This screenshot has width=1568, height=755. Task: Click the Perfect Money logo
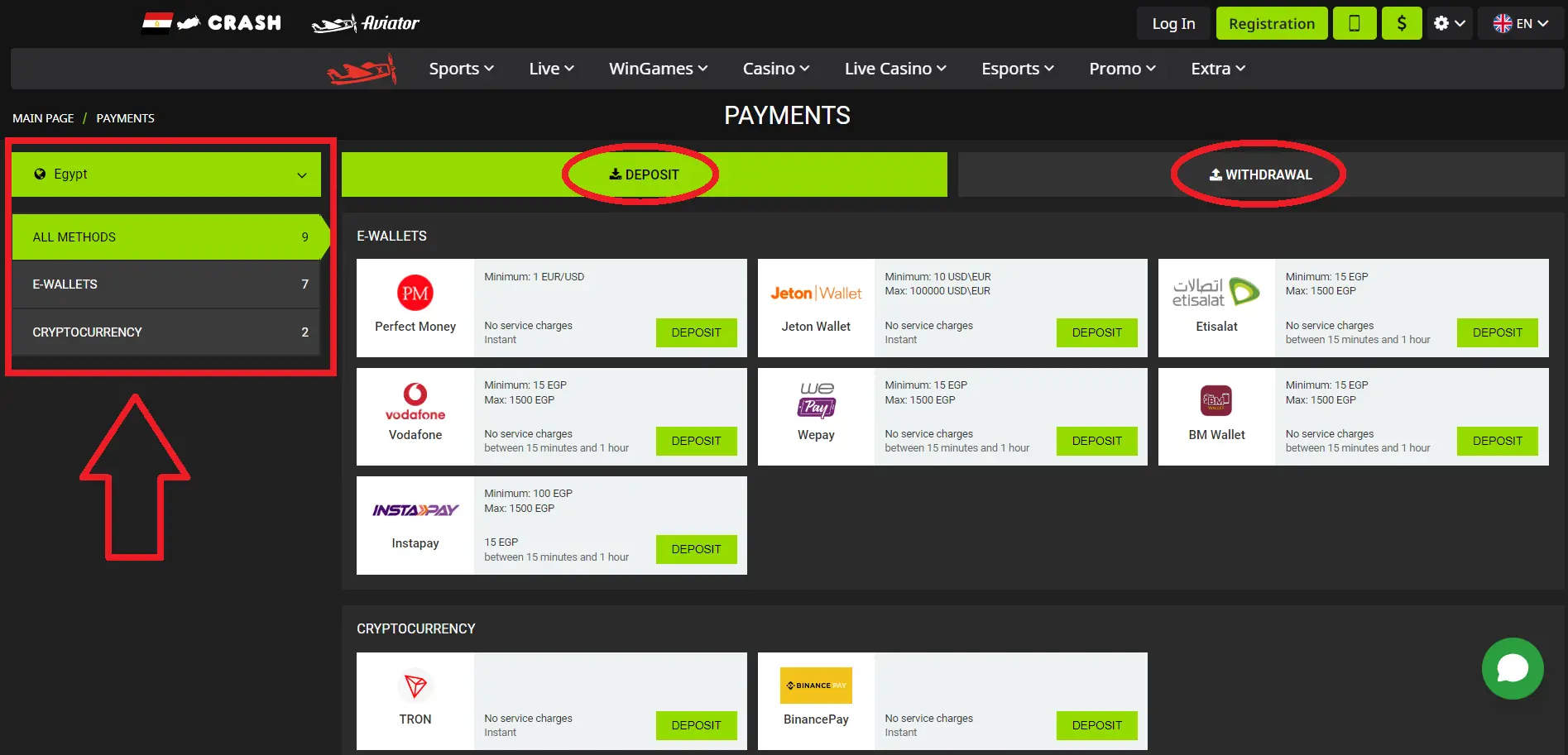(x=415, y=293)
